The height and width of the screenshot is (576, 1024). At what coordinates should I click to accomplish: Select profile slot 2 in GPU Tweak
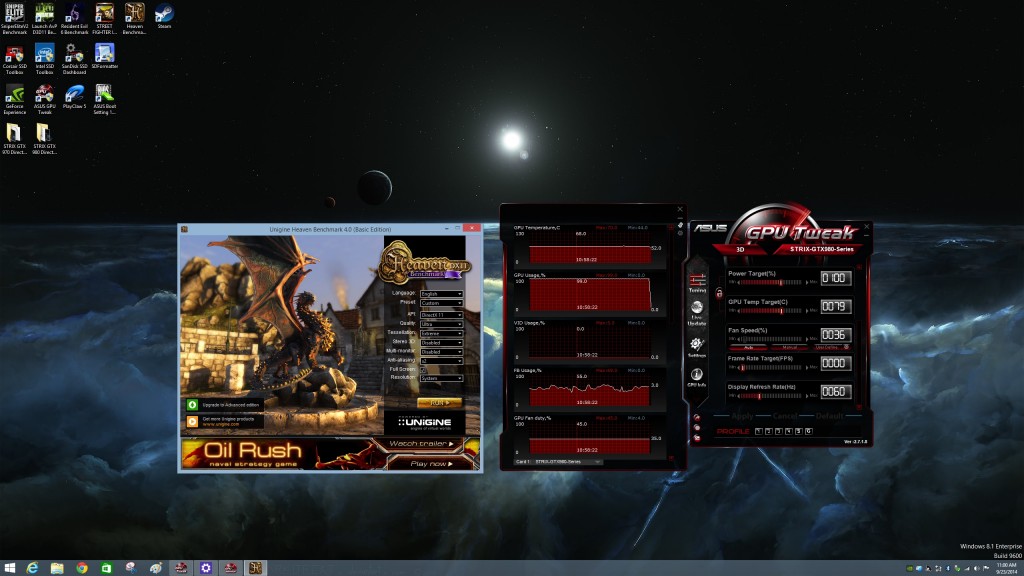[768, 432]
